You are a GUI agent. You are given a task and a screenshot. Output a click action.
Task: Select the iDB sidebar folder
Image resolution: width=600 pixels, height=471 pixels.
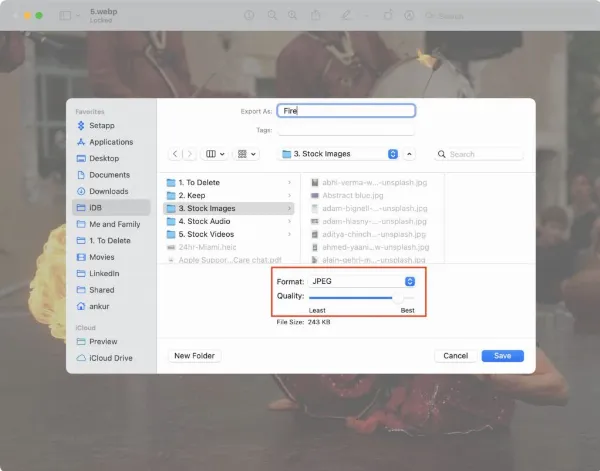111,208
